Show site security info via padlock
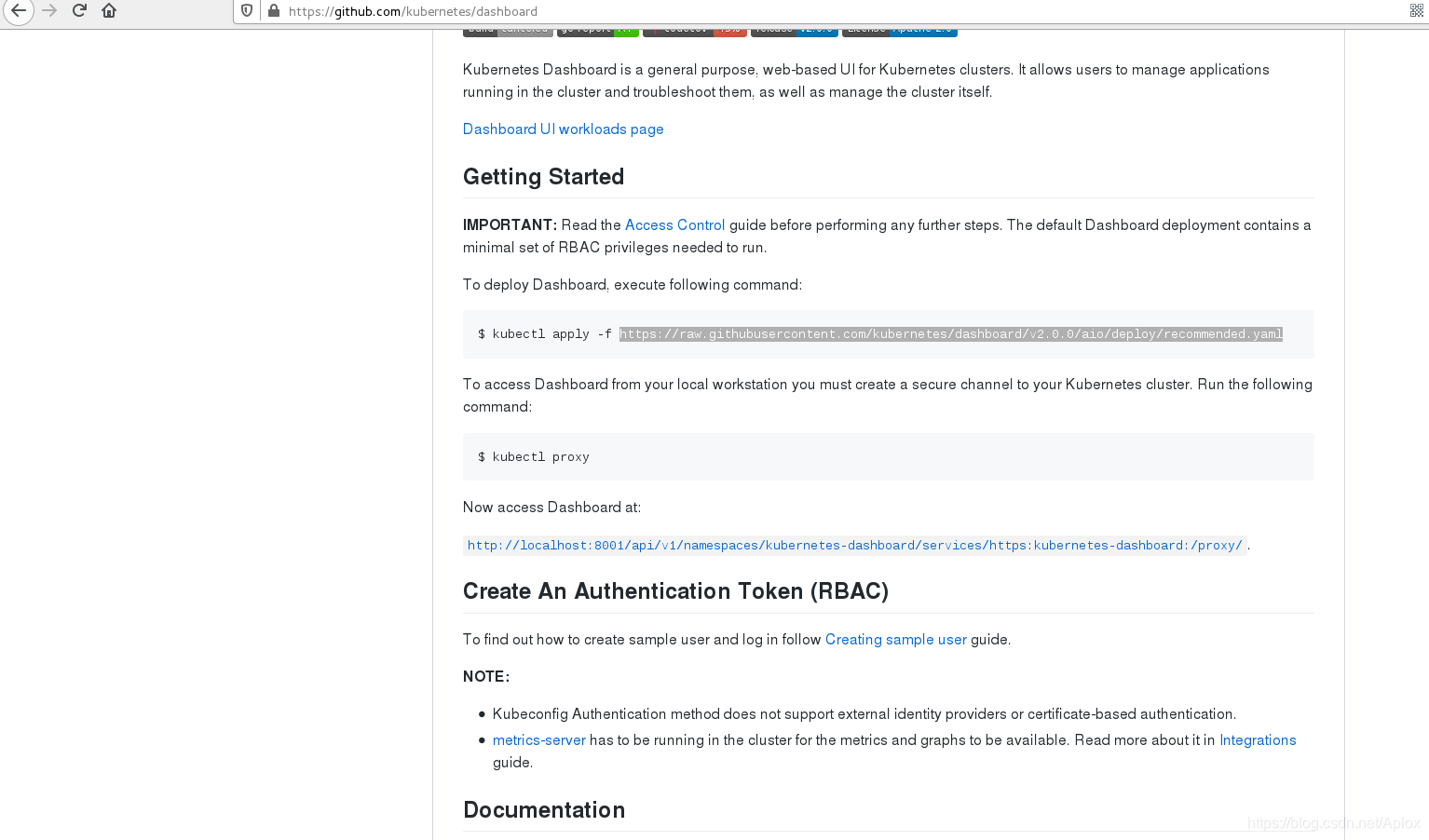 click(x=273, y=11)
